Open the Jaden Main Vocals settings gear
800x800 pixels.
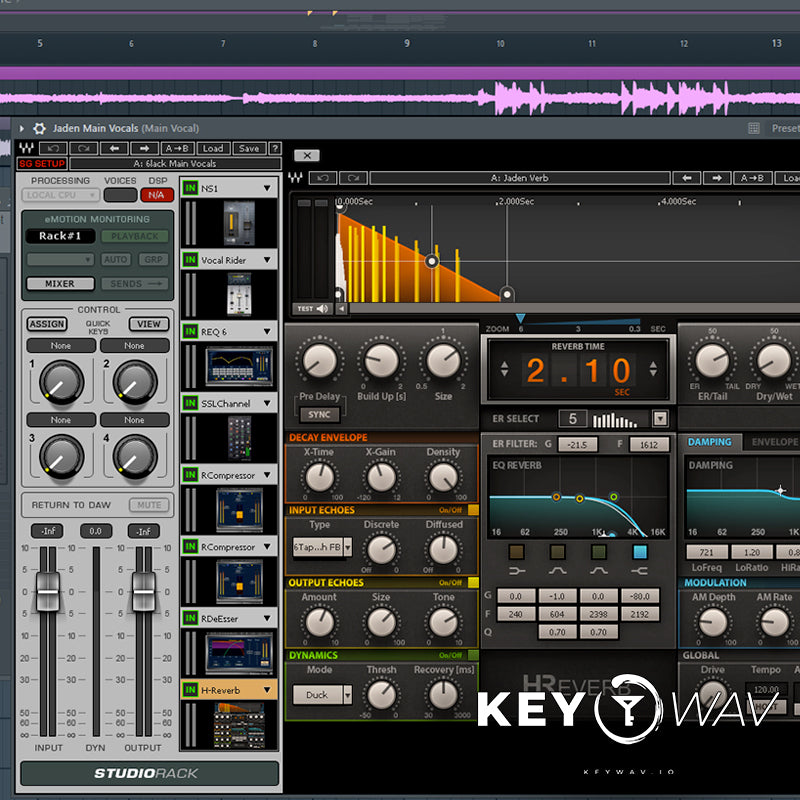(x=39, y=128)
